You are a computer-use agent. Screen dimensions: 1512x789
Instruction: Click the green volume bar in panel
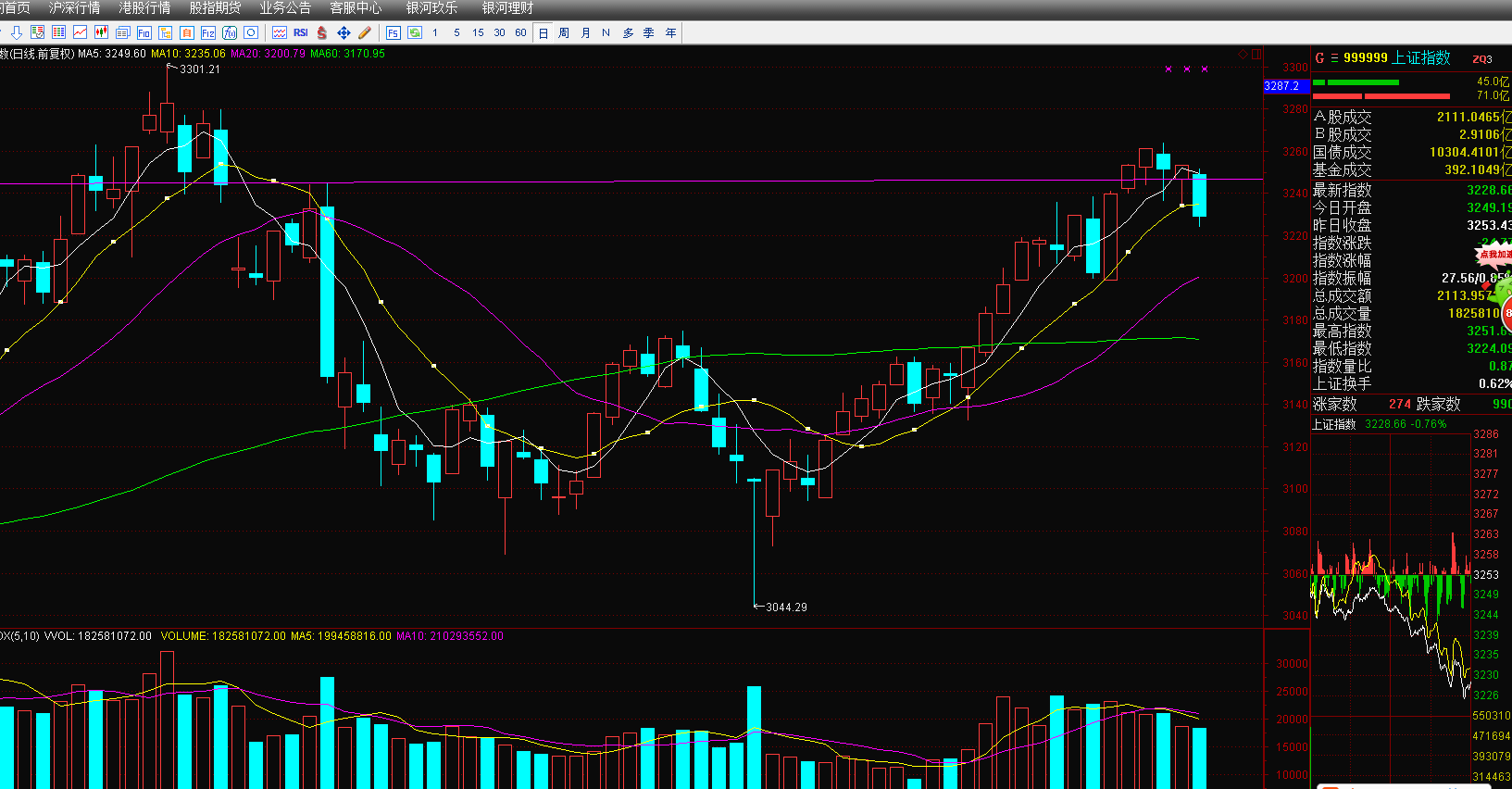[x=1356, y=82]
